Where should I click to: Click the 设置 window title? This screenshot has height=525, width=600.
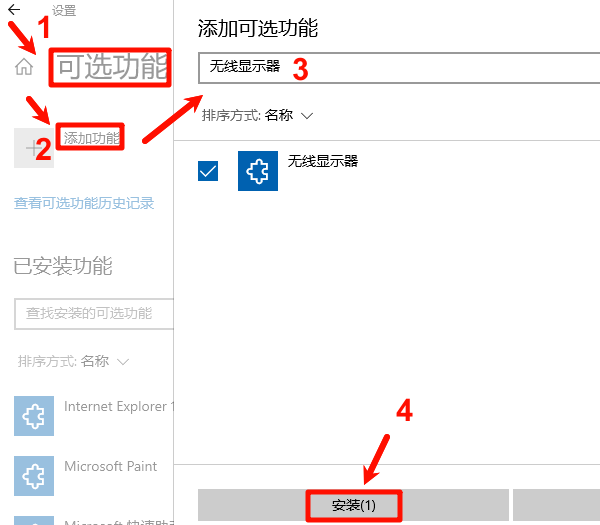pyautogui.click(x=64, y=11)
